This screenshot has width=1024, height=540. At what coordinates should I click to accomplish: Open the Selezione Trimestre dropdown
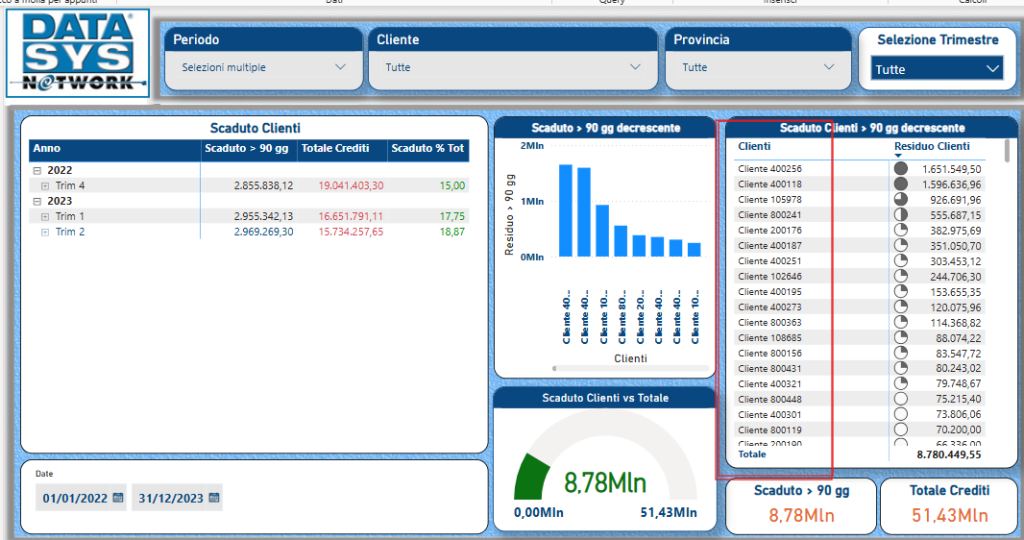point(992,69)
